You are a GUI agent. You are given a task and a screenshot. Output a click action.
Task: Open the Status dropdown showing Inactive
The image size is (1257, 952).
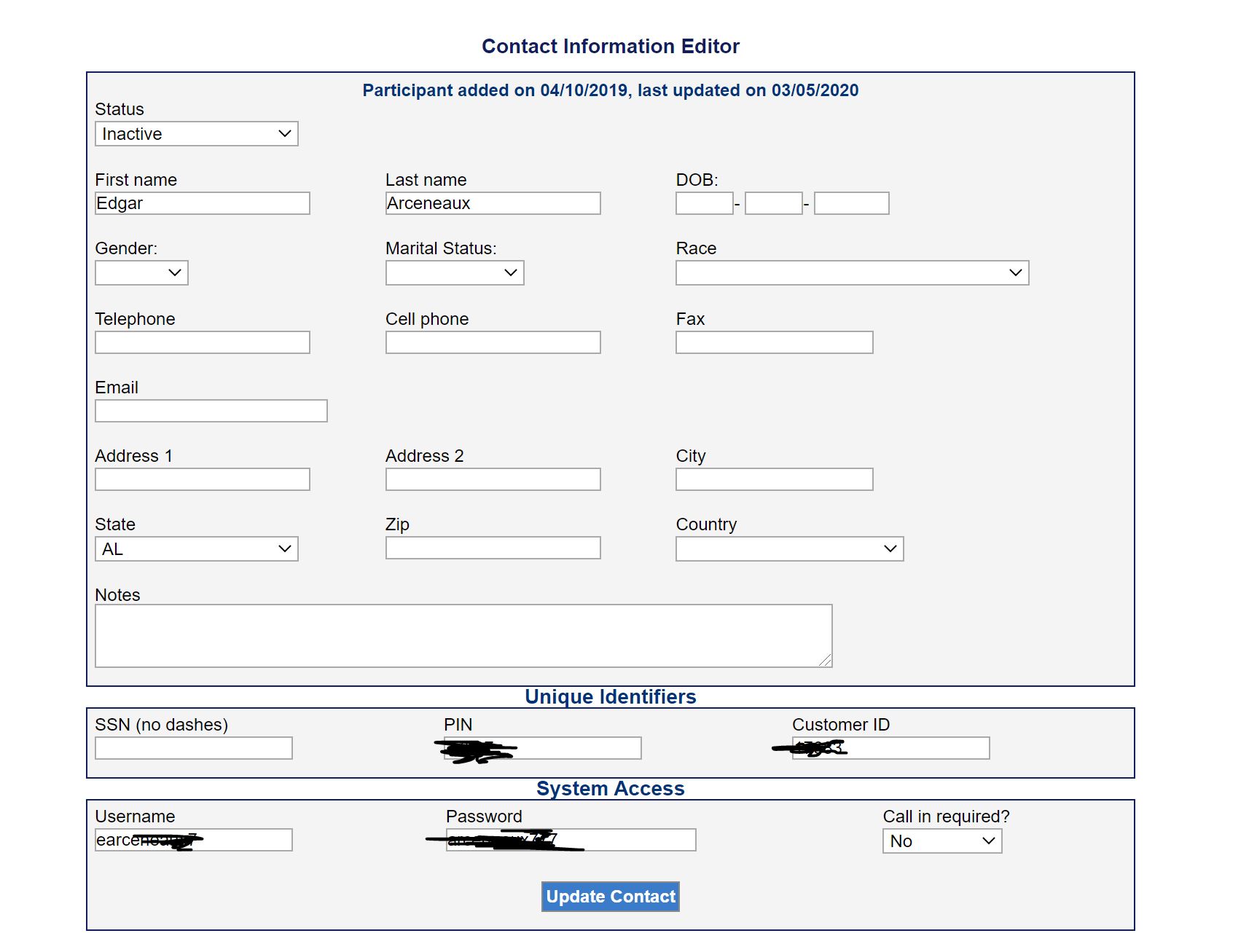(196, 134)
